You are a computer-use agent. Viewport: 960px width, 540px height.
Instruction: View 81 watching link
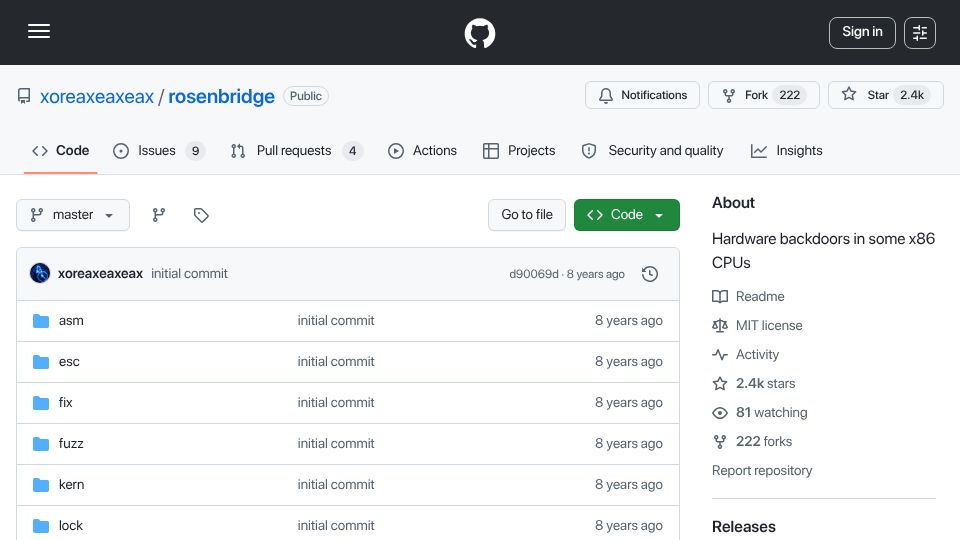771,413
